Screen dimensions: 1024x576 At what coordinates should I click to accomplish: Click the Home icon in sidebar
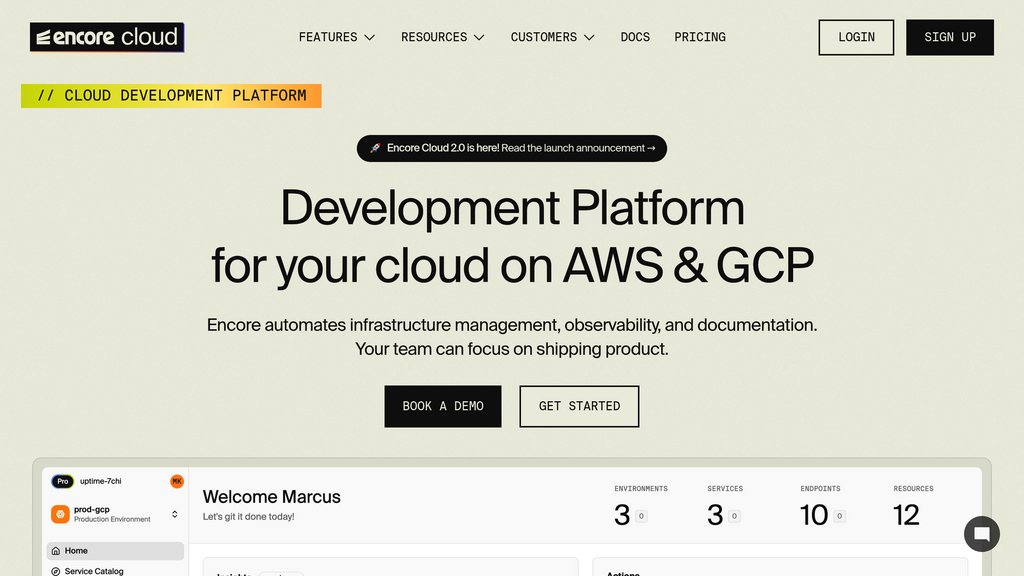point(55,551)
